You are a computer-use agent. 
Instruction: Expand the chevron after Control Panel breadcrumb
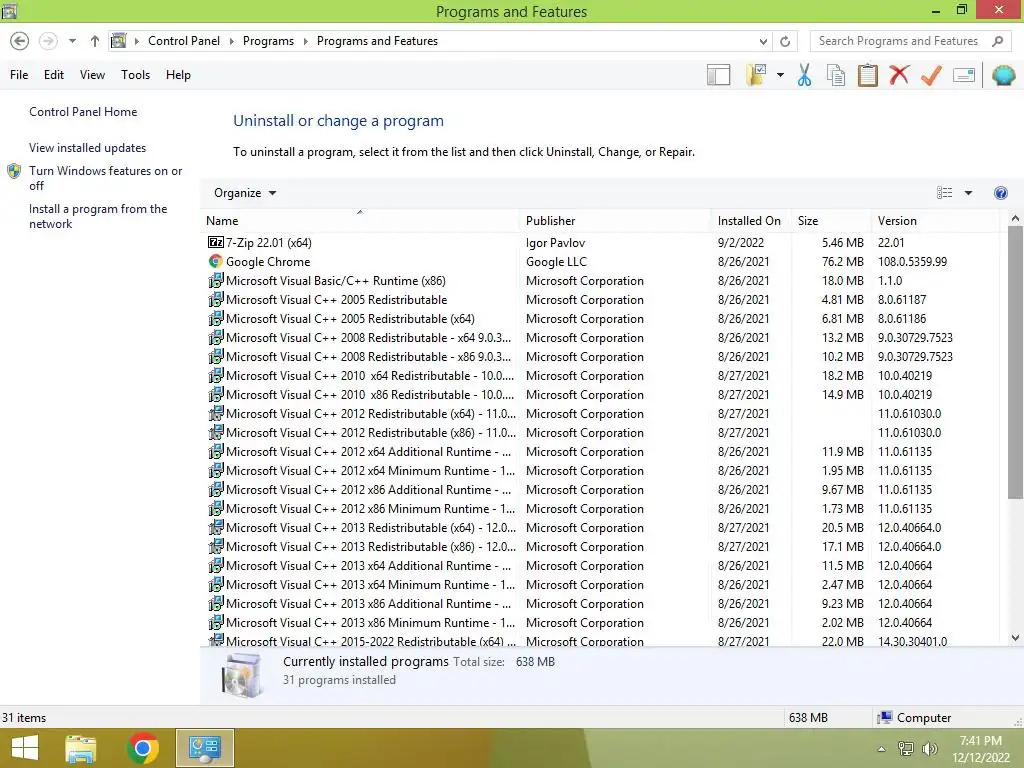(x=231, y=41)
